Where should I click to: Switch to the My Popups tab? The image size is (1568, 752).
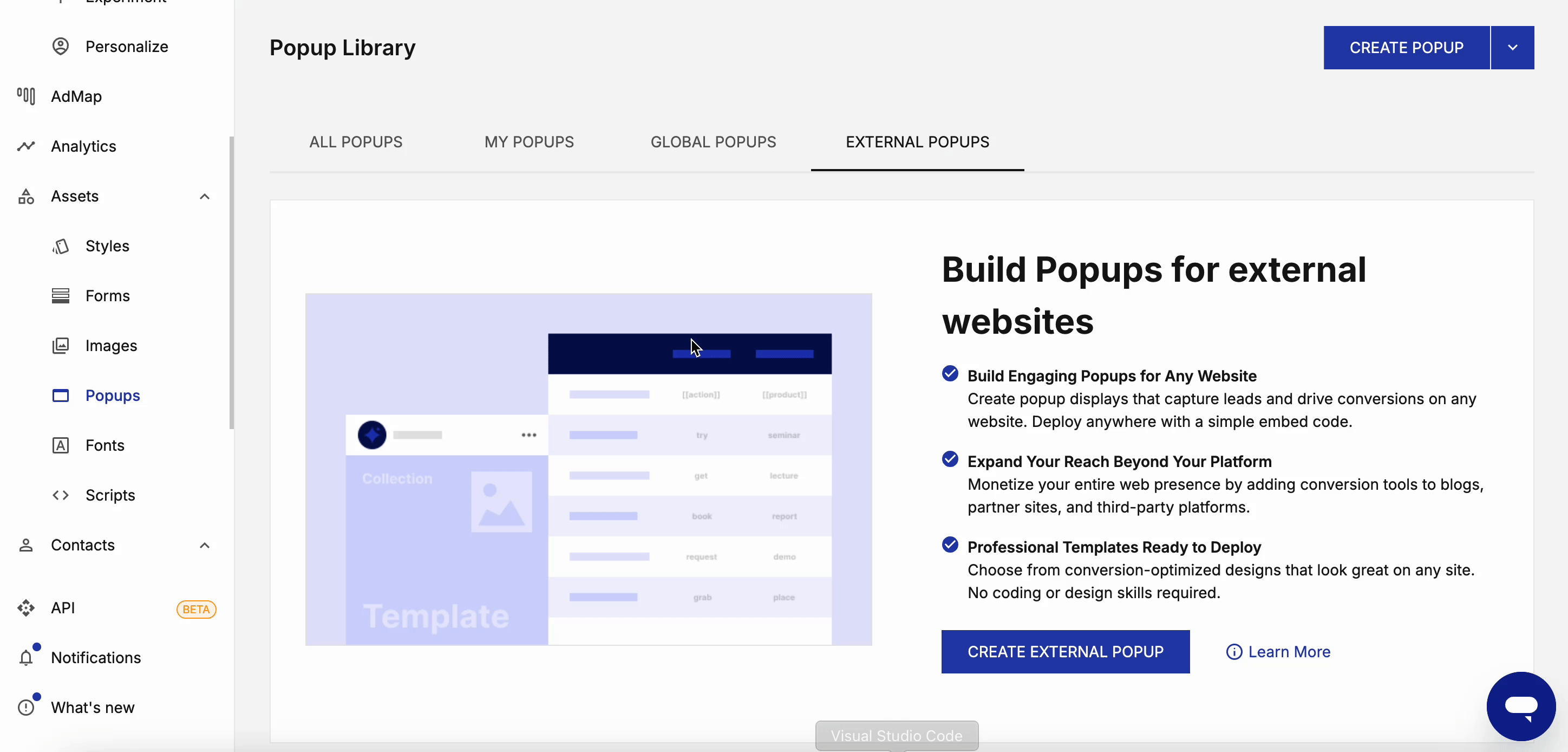click(x=528, y=142)
